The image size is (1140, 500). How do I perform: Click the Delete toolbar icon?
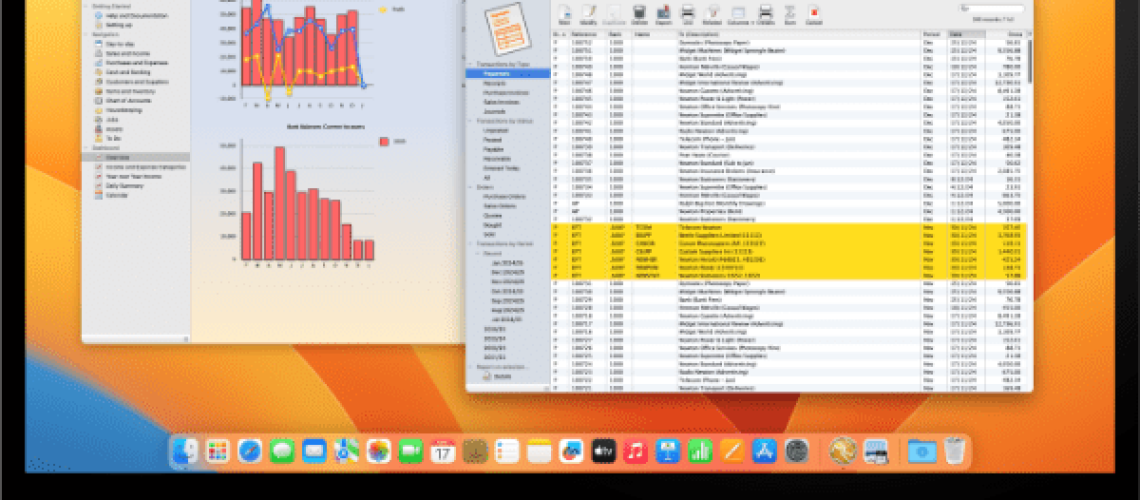click(x=639, y=14)
